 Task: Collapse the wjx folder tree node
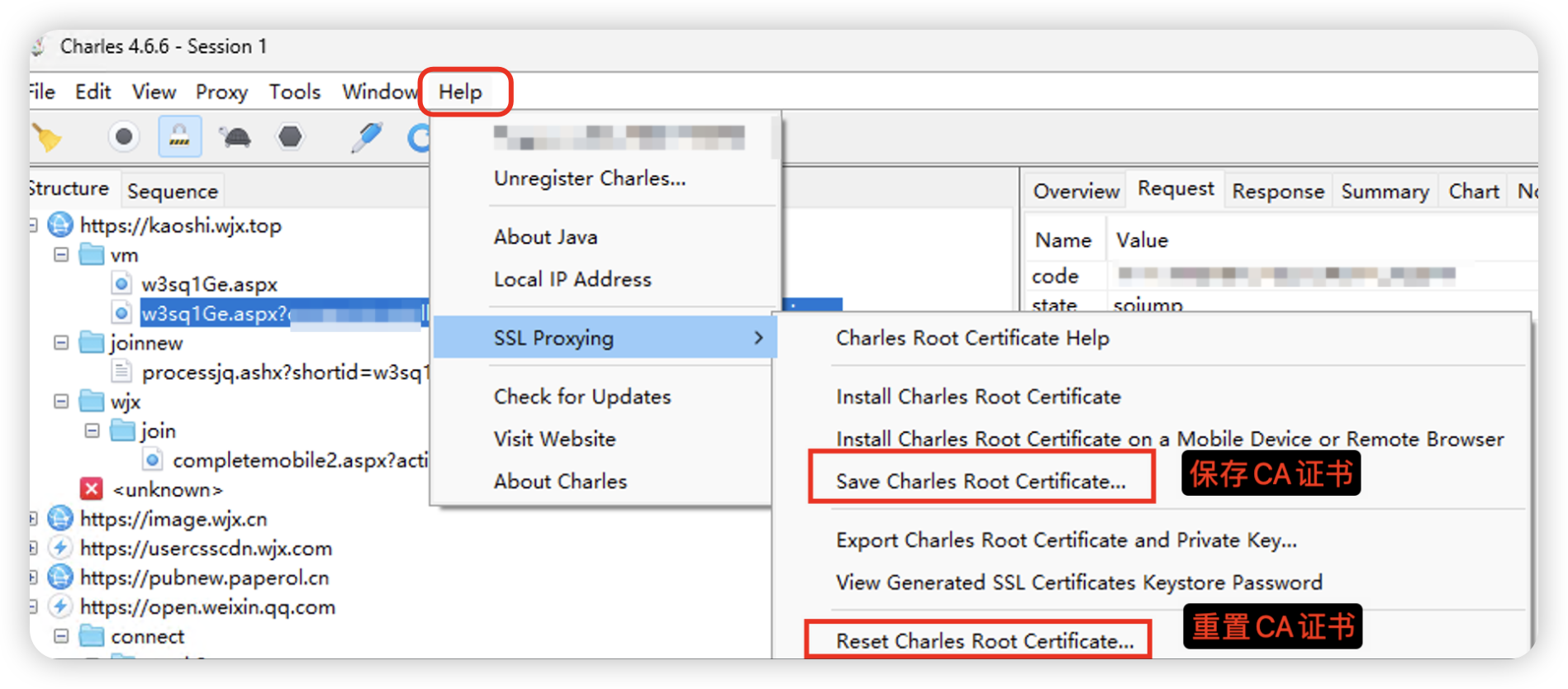tap(61, 402)
